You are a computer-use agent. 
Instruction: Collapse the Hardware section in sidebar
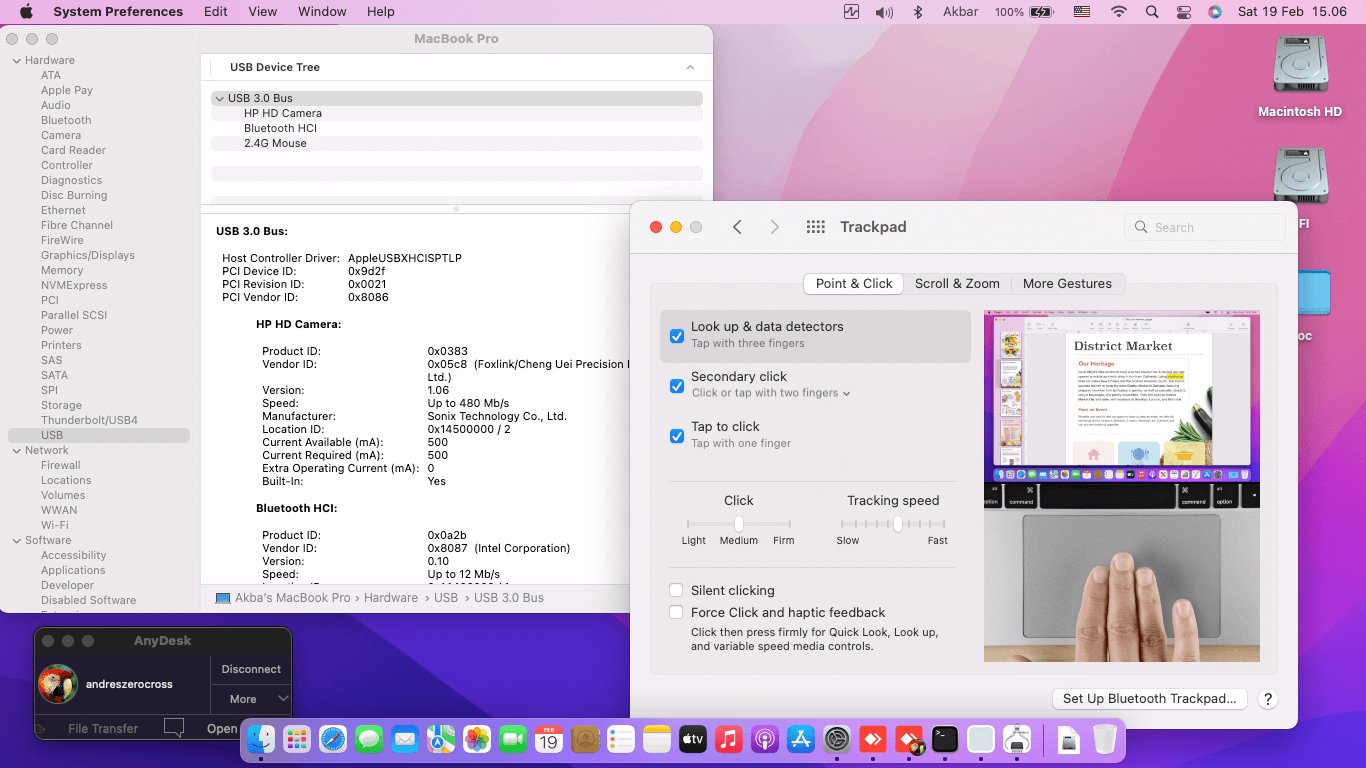coord(16,60)
